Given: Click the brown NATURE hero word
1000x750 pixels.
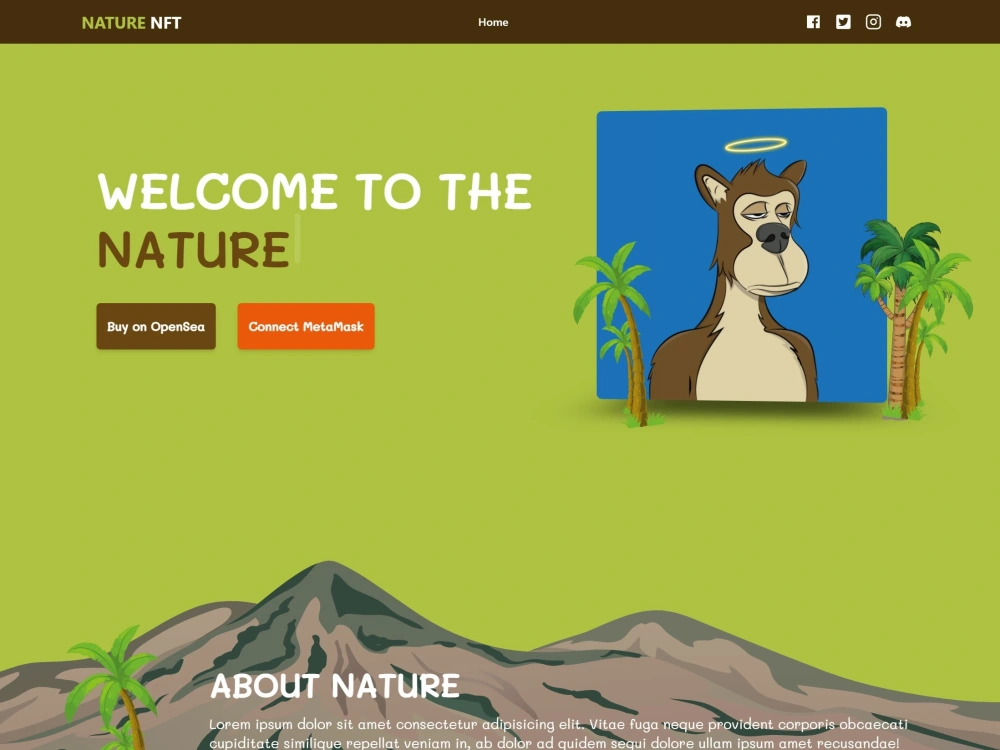Looking at the screenshot, I should click(194, 249).
